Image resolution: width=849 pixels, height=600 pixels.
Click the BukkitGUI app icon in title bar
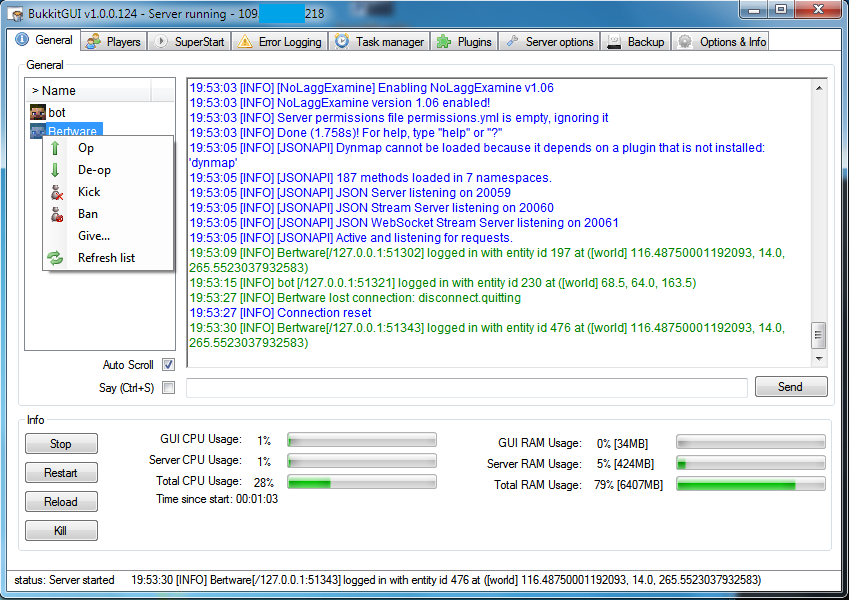tap(16, 13)
